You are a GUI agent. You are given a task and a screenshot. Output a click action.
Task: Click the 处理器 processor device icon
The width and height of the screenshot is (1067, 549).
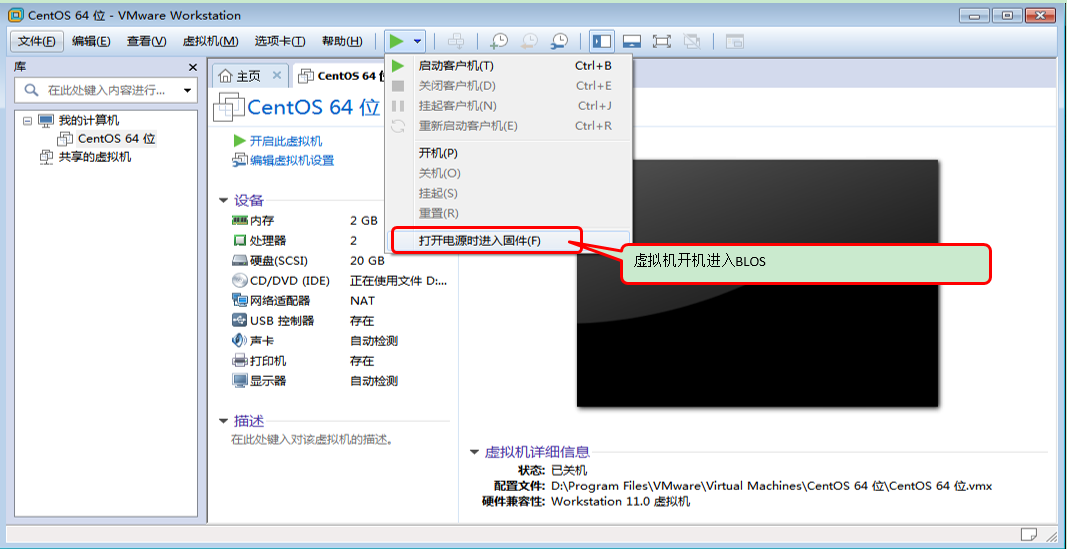click(239, 240)
